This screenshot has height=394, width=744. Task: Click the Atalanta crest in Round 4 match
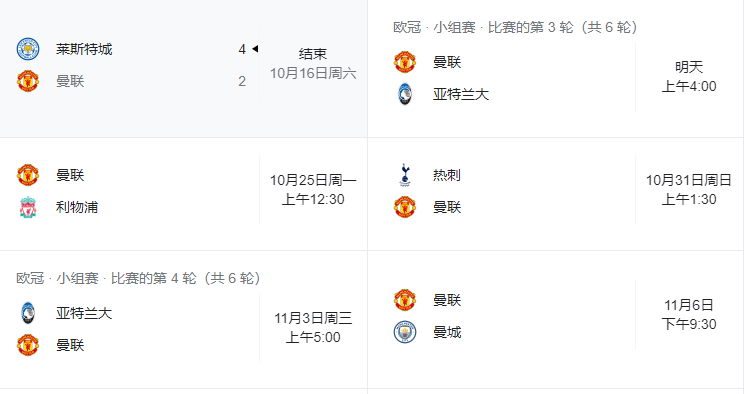[x=28, y=313]
